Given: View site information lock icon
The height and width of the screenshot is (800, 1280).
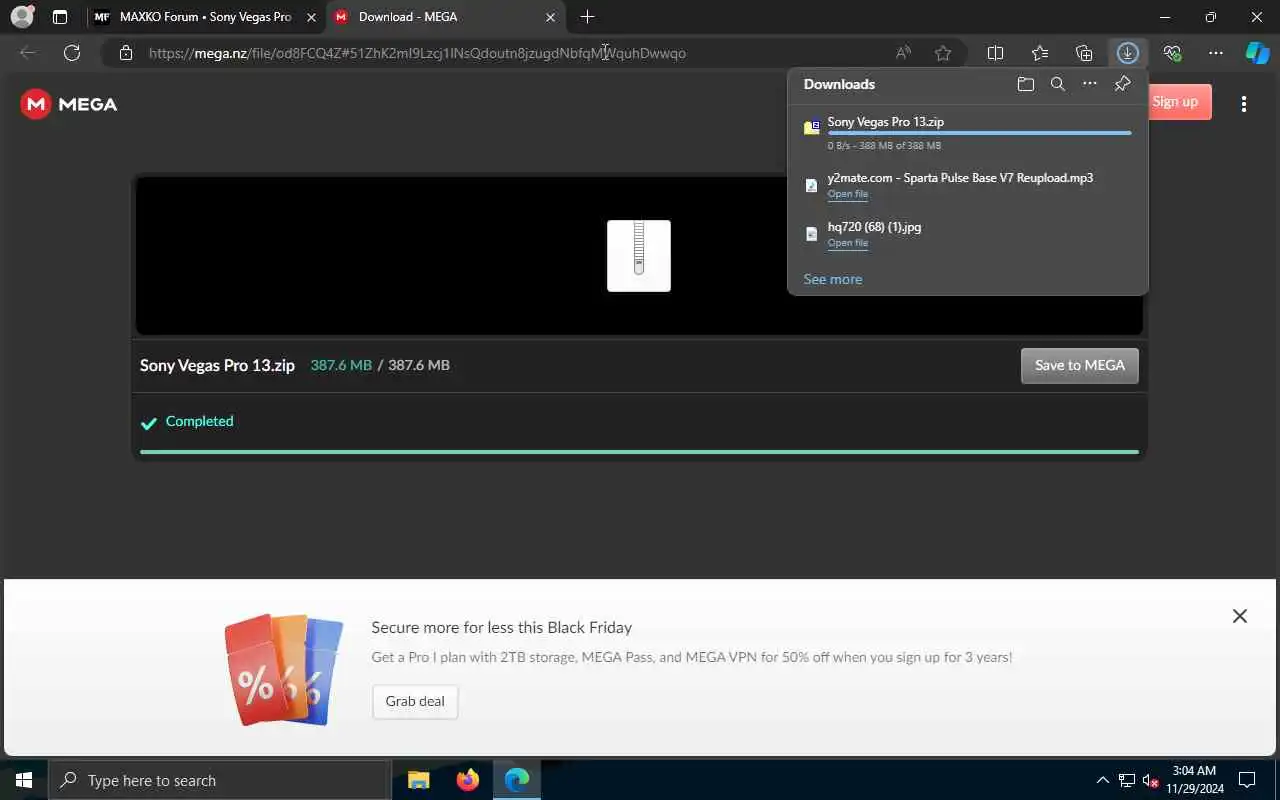Looking at the screenshot, I should (x=125, y=53).
